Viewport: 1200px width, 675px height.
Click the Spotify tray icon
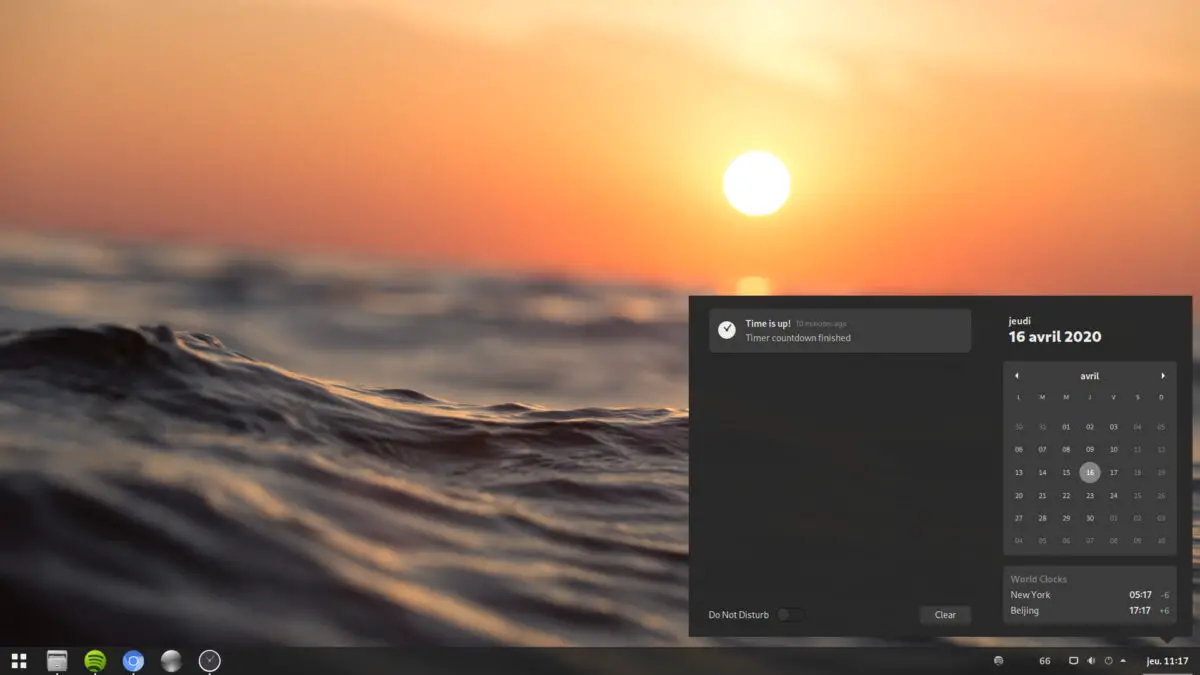pos(998,661)
